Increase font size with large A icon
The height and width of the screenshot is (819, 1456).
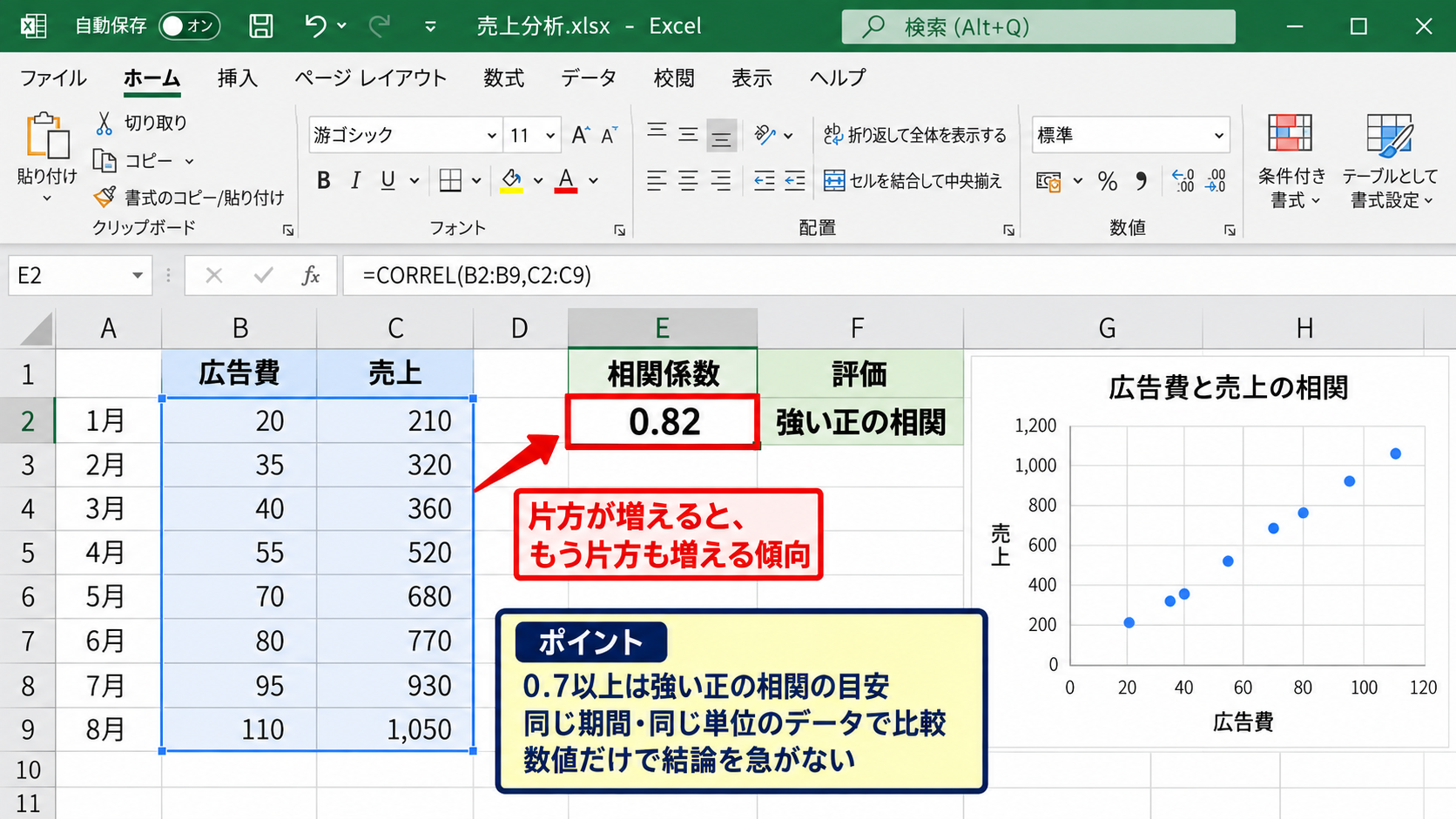click(580, 135)
